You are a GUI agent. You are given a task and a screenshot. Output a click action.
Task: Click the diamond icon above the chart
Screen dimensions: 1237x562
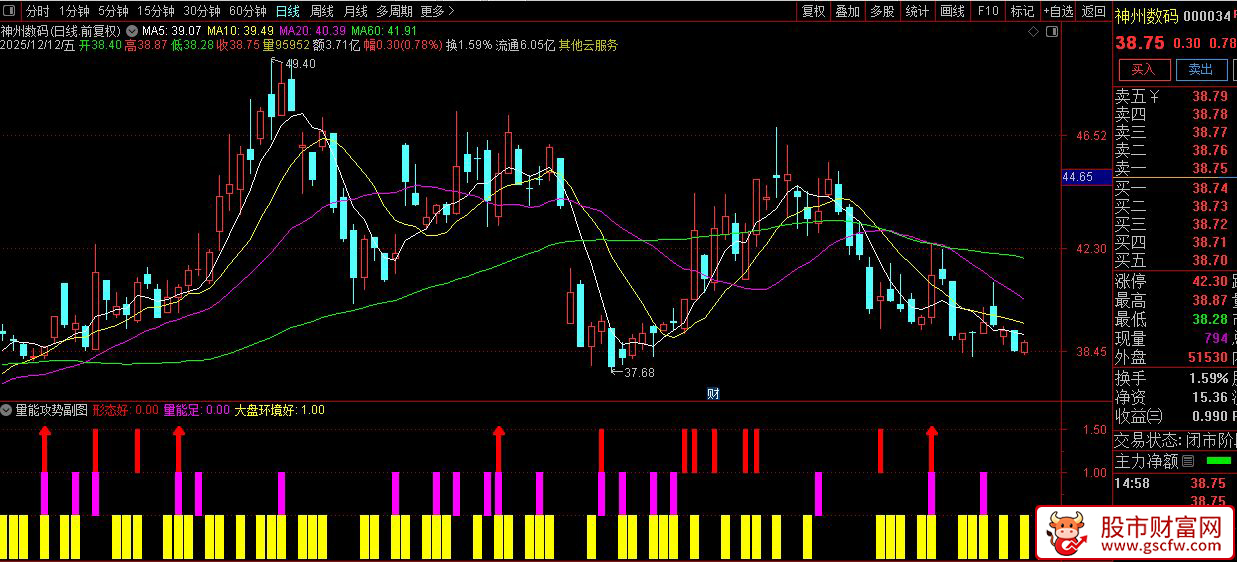(1033, 32)
